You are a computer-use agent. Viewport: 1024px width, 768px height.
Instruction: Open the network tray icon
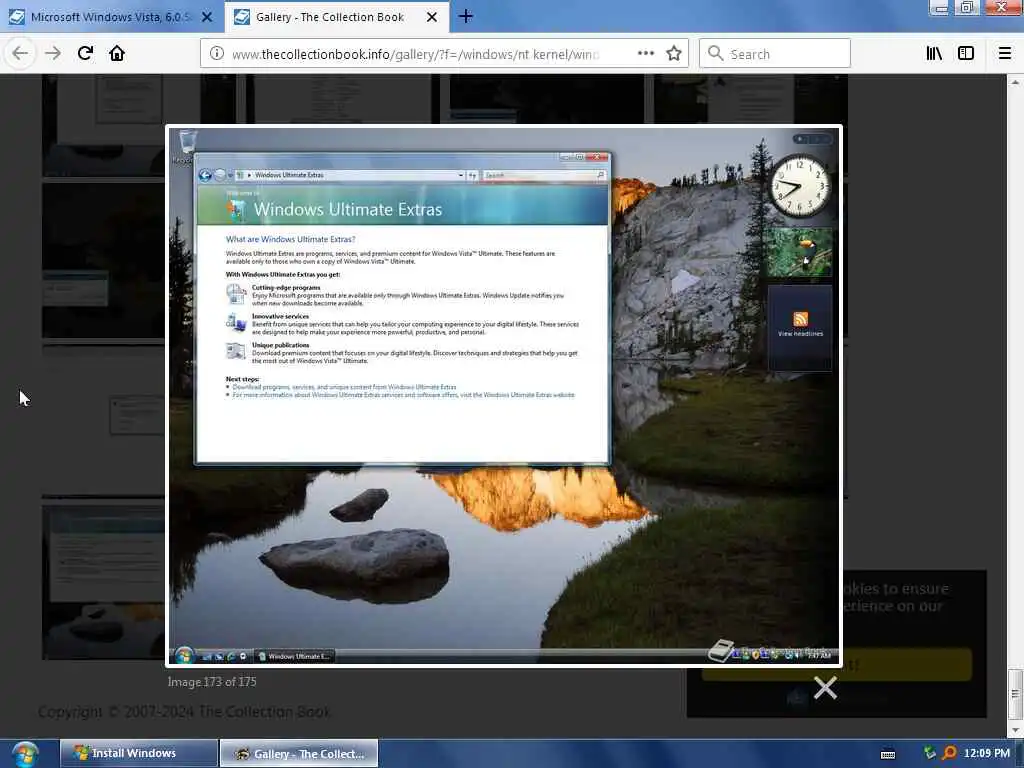pyautogui.click(x=930, y=753)
